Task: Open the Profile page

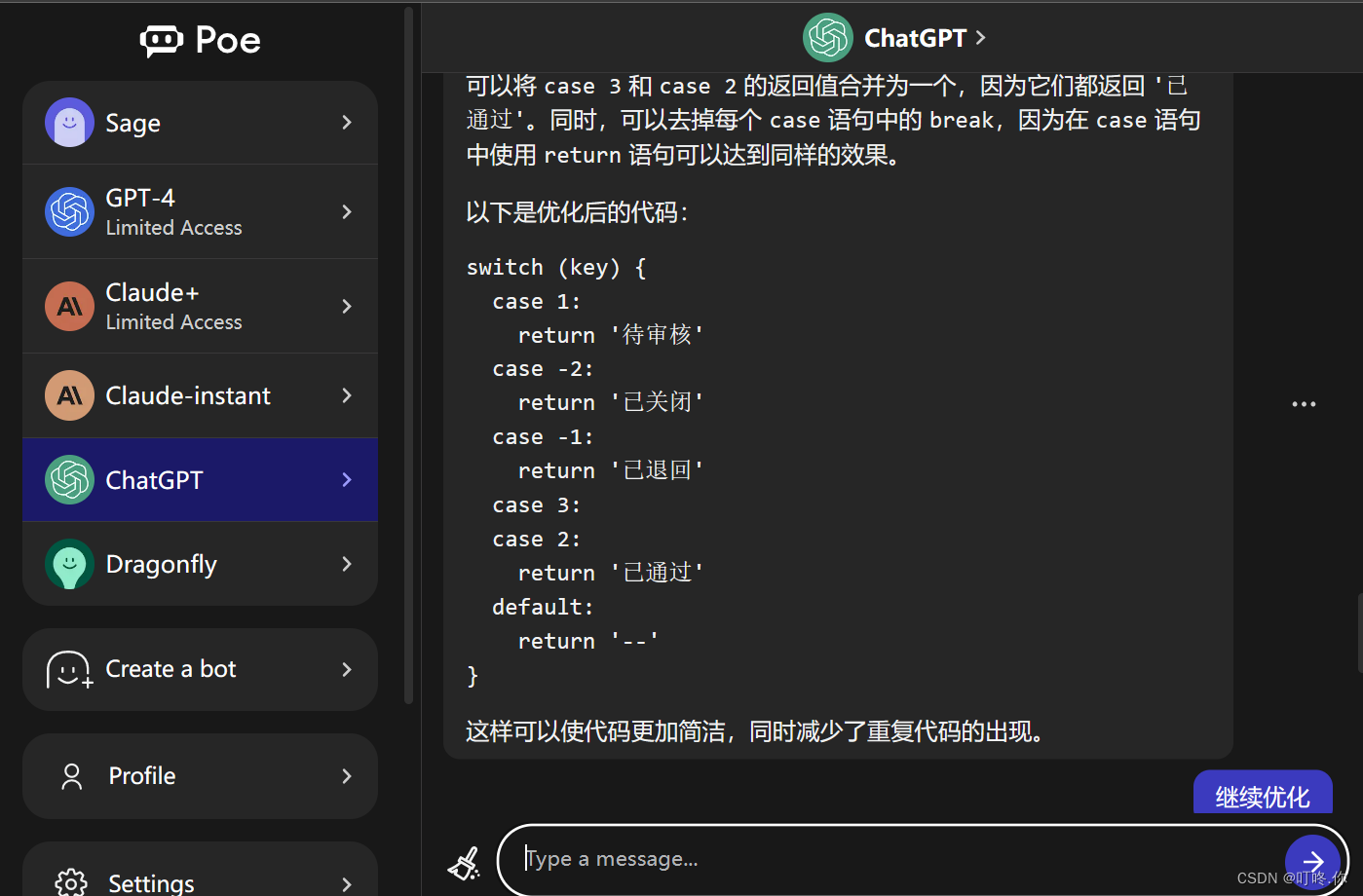Action: tap(200, 776)
